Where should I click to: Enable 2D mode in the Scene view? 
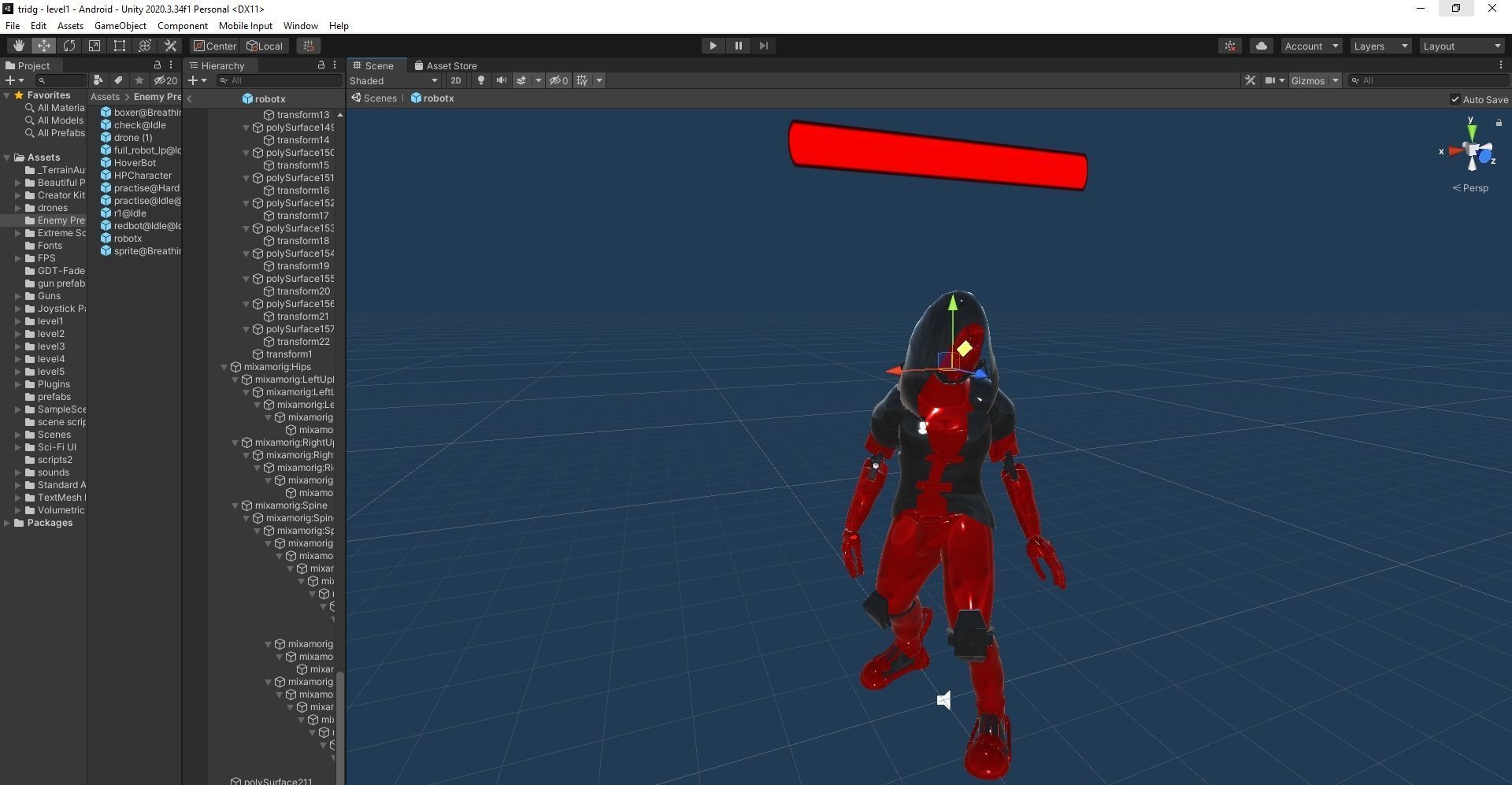point(456,80)
